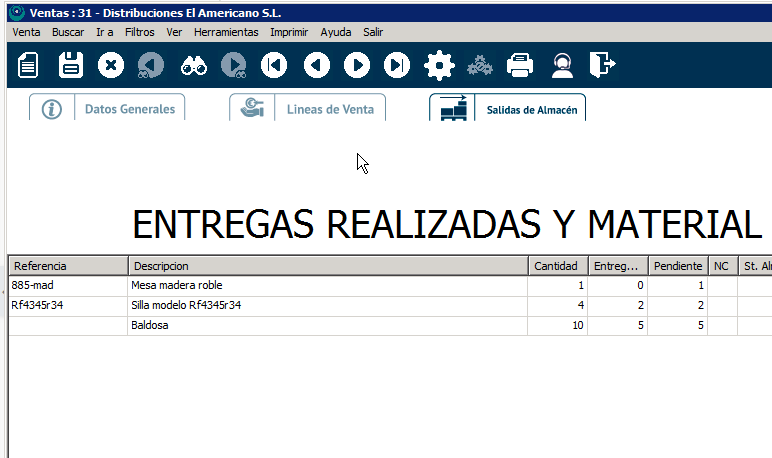Image resolution: width=772 pixels, height=458 pixels.
Task: Print using the printer icon
Action: [520, 66]
